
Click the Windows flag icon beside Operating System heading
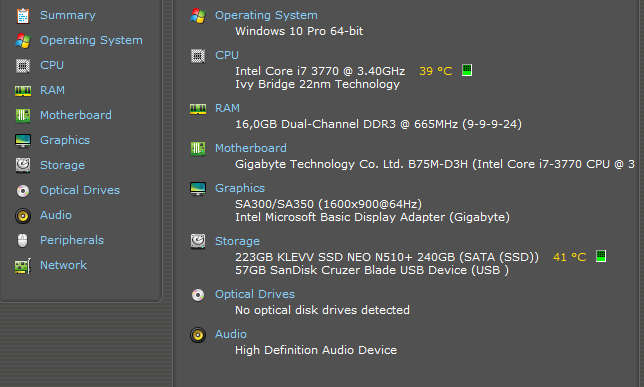click(198, 16)
